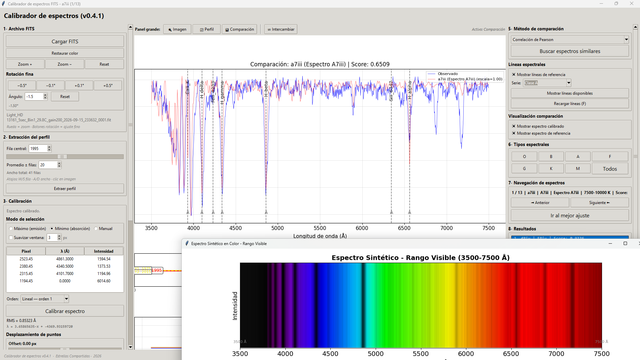The image size is (640, 360).
Task: Filter spectral type G
Action: [524, 168]
